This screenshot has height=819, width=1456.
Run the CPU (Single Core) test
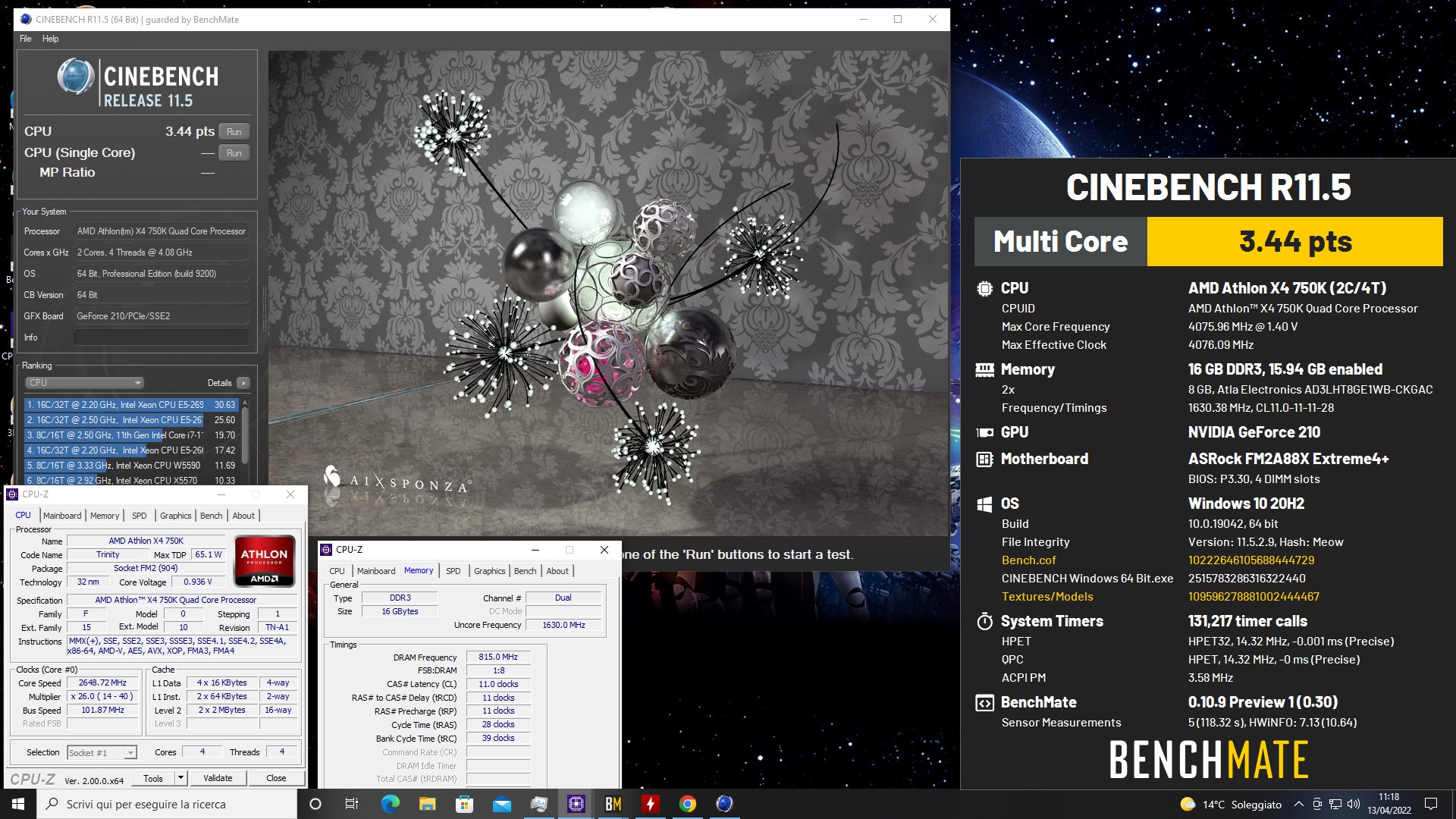(234, 153)
